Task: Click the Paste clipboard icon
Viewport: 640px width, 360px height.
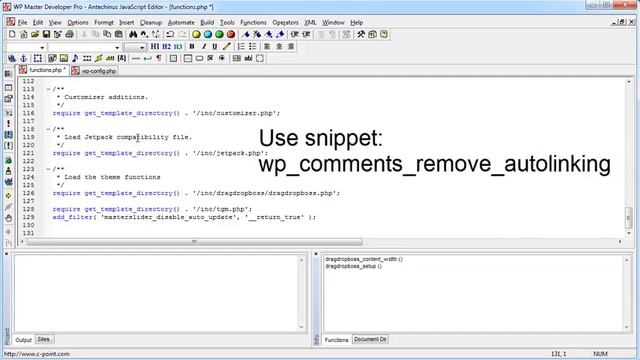Action: (x=119, y=34)
